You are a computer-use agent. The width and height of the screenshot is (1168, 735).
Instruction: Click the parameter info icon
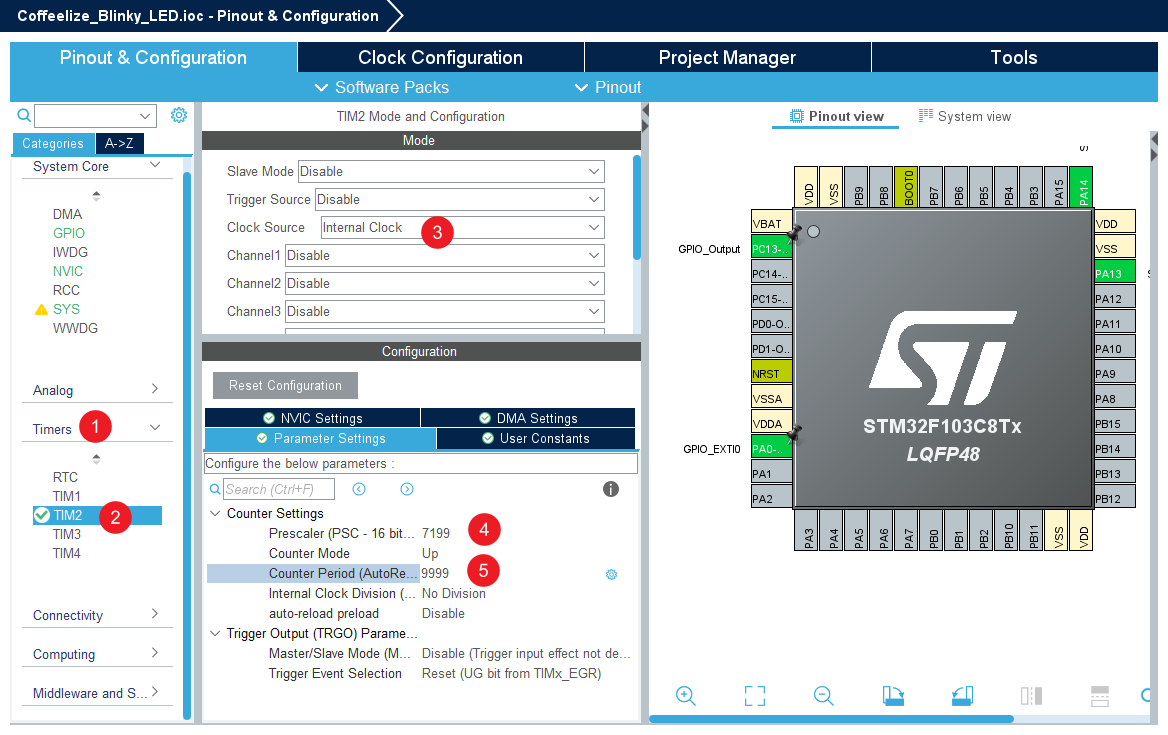point(611,489)
